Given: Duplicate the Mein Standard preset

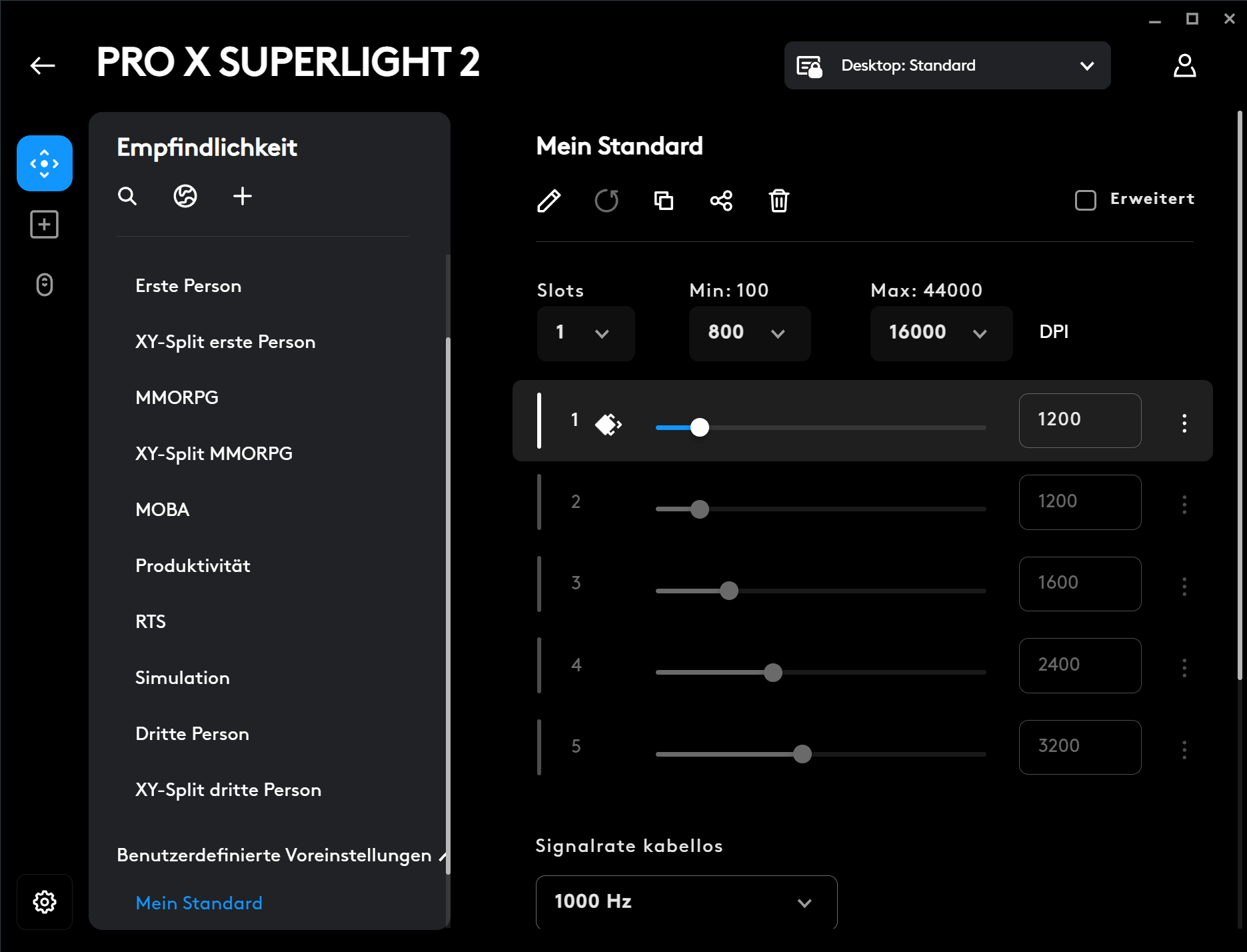Looking at the screenshot, I should coord(664,201).
